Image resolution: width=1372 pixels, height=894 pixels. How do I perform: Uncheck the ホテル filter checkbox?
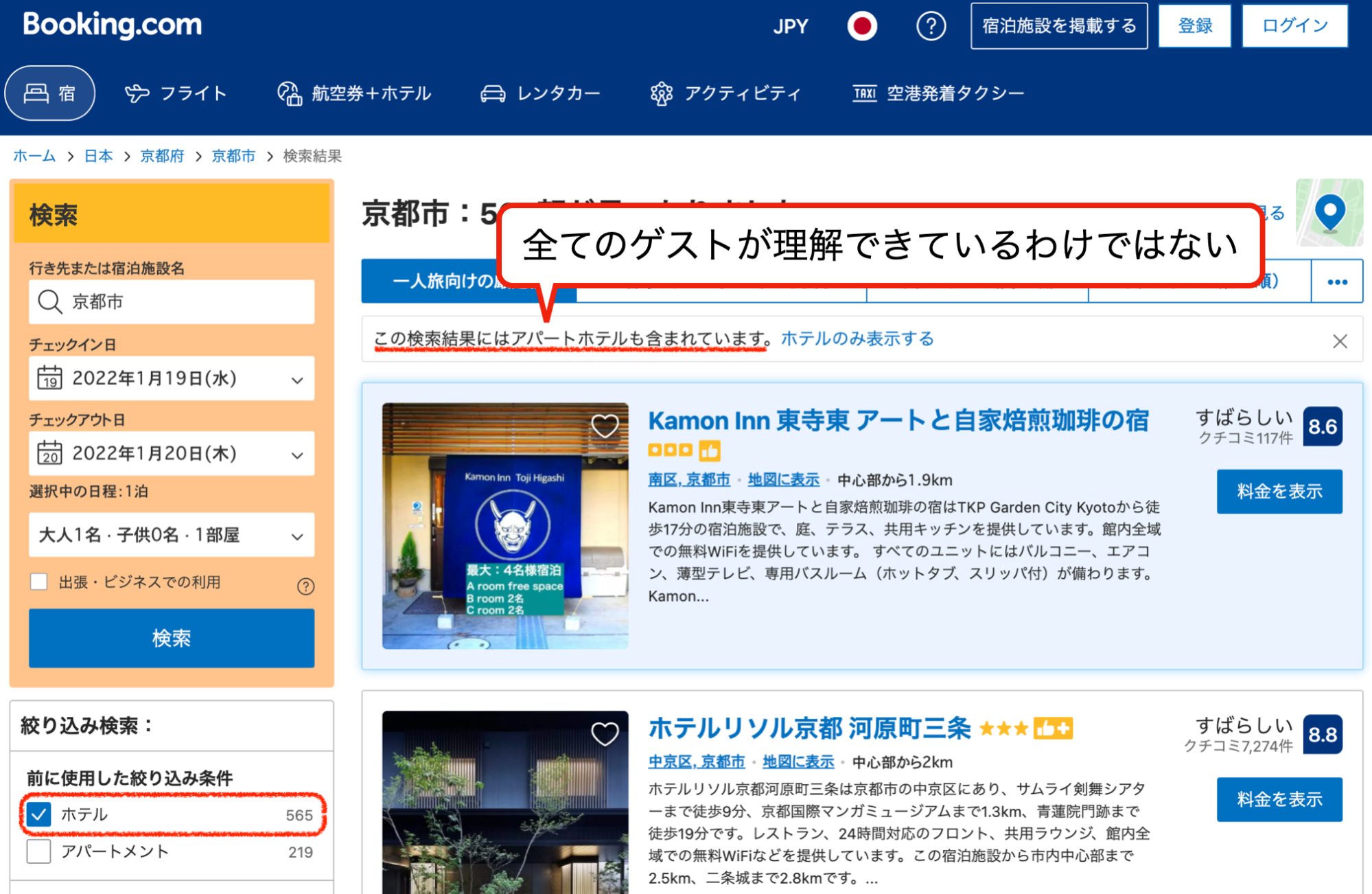coord(39,814)
